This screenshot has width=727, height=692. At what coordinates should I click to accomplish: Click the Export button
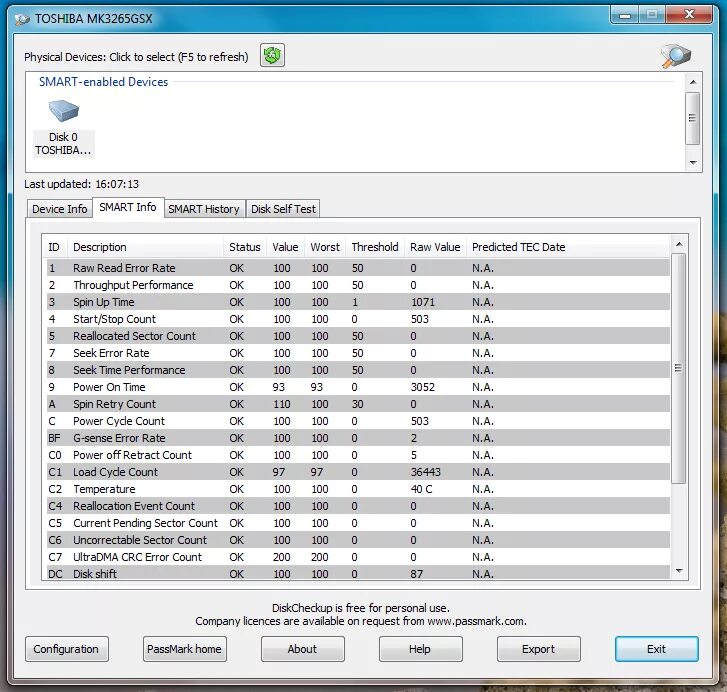(x=538, y=649)
